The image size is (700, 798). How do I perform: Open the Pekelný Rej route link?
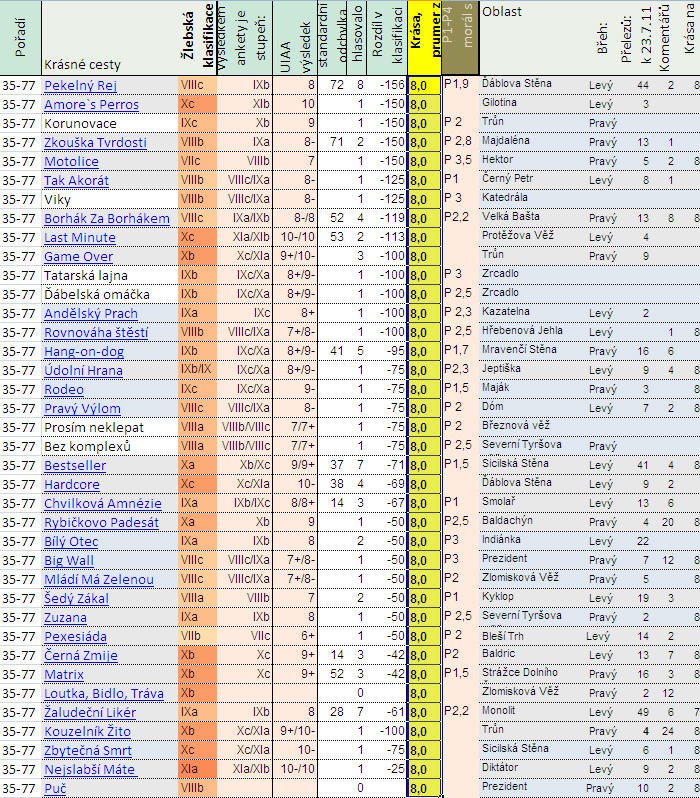tap(82, 86)
